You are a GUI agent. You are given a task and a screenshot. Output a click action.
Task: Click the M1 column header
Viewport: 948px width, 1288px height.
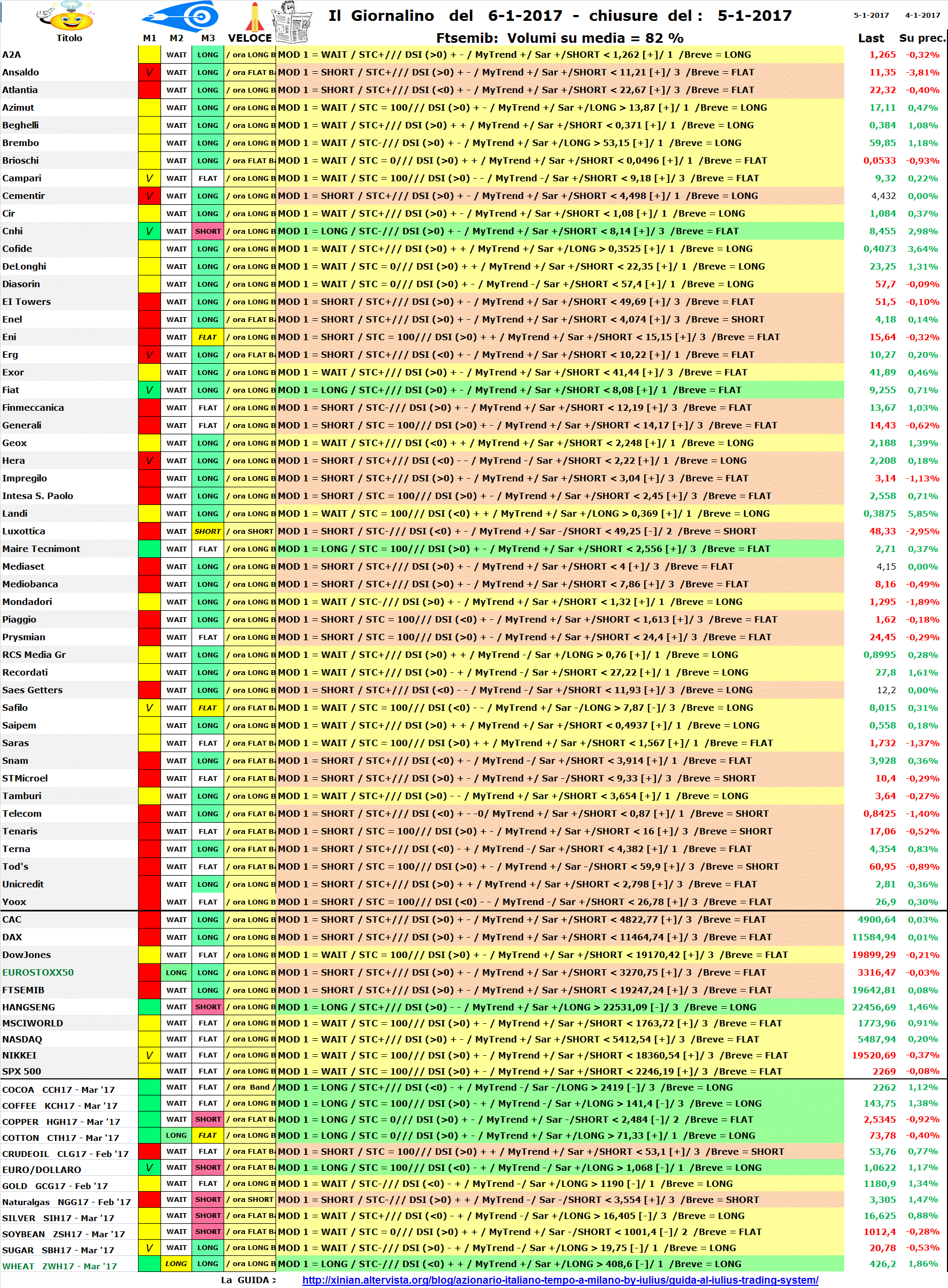tap(149, 38)
